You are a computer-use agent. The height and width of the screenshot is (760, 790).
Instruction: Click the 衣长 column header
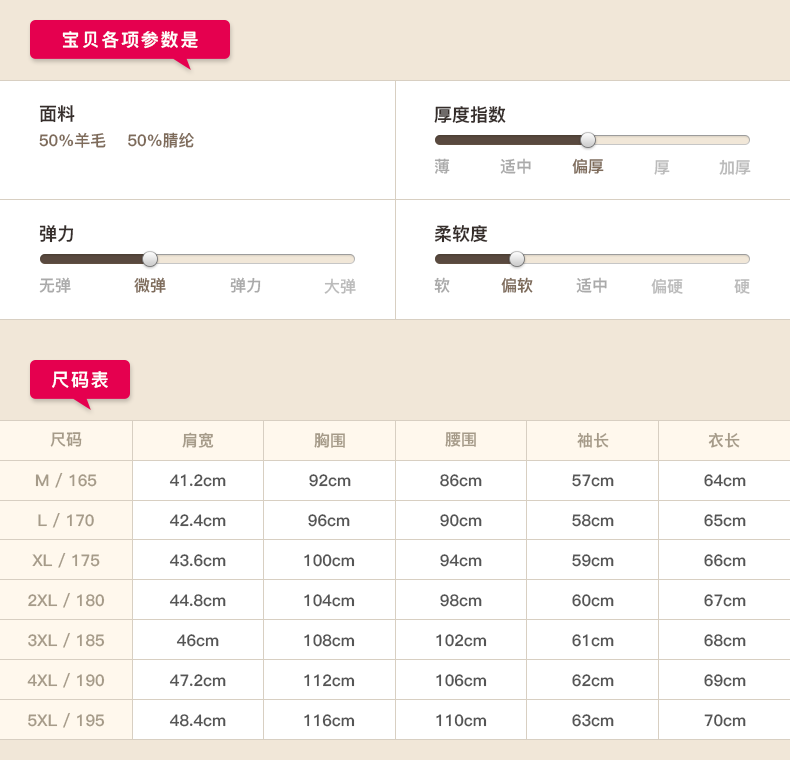tap(724, 440)
